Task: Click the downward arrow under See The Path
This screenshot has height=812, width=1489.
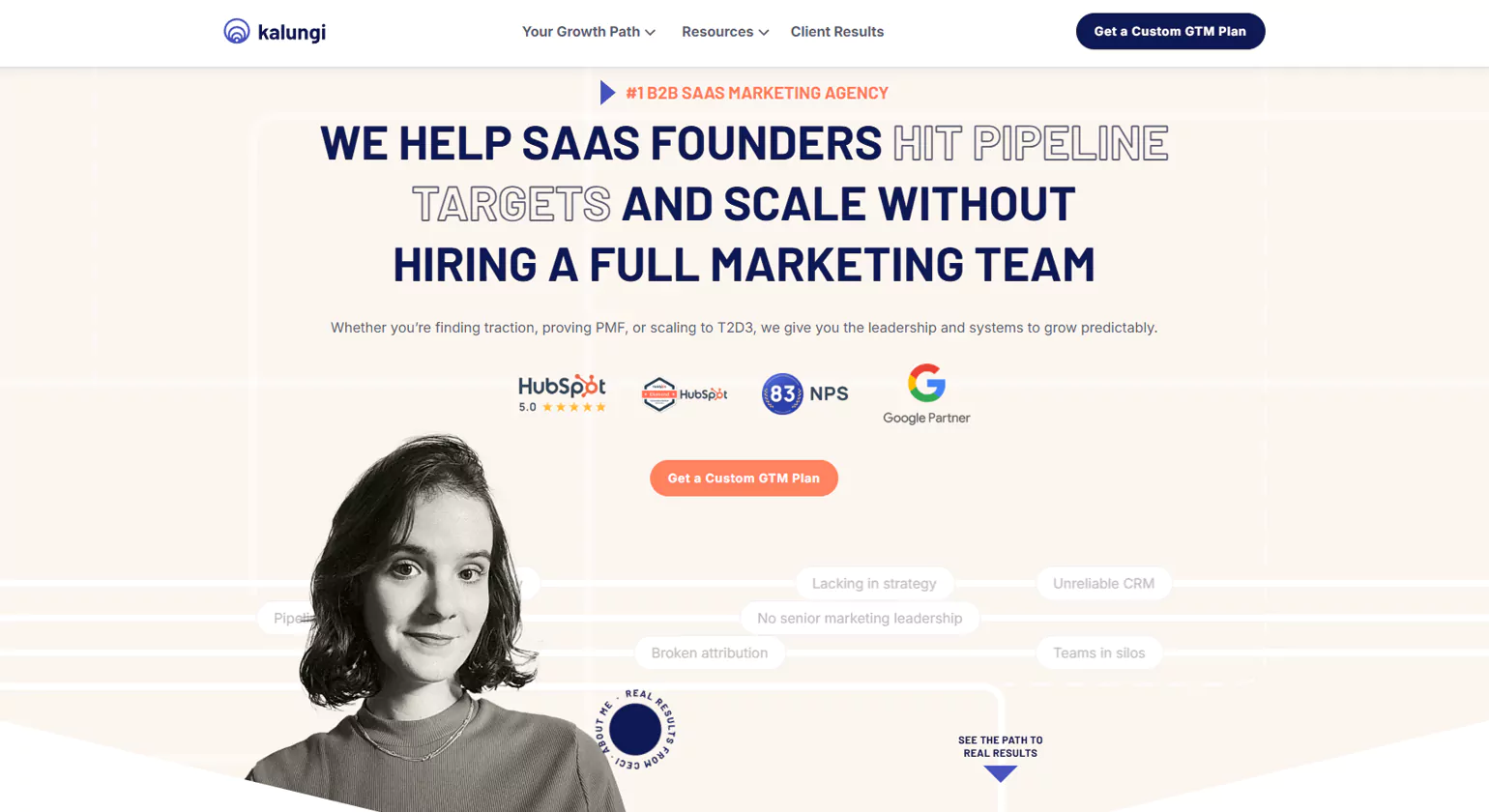Action: pyautogui.click(x=1001, y=773)
